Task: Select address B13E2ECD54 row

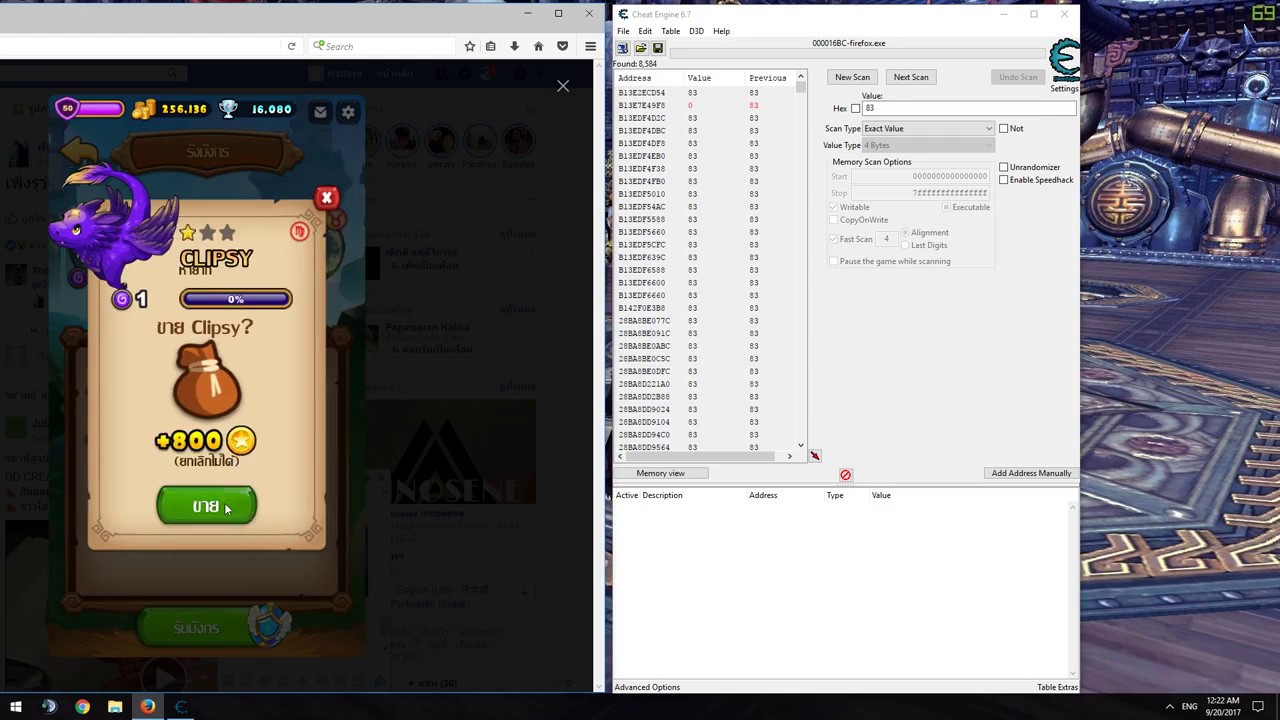Action: (705, 93)
